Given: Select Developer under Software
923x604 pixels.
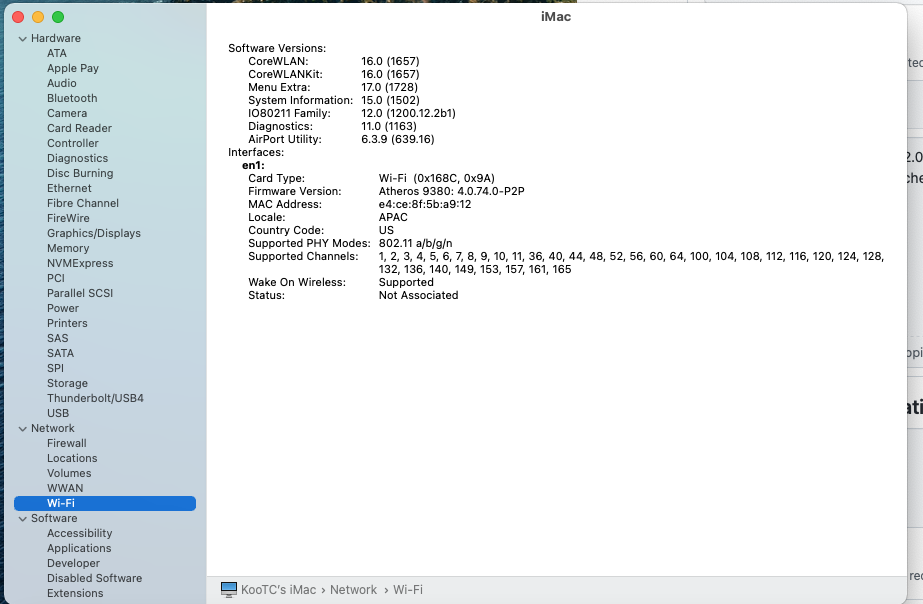Looking at the screenshot, I should tap(74, 563).
